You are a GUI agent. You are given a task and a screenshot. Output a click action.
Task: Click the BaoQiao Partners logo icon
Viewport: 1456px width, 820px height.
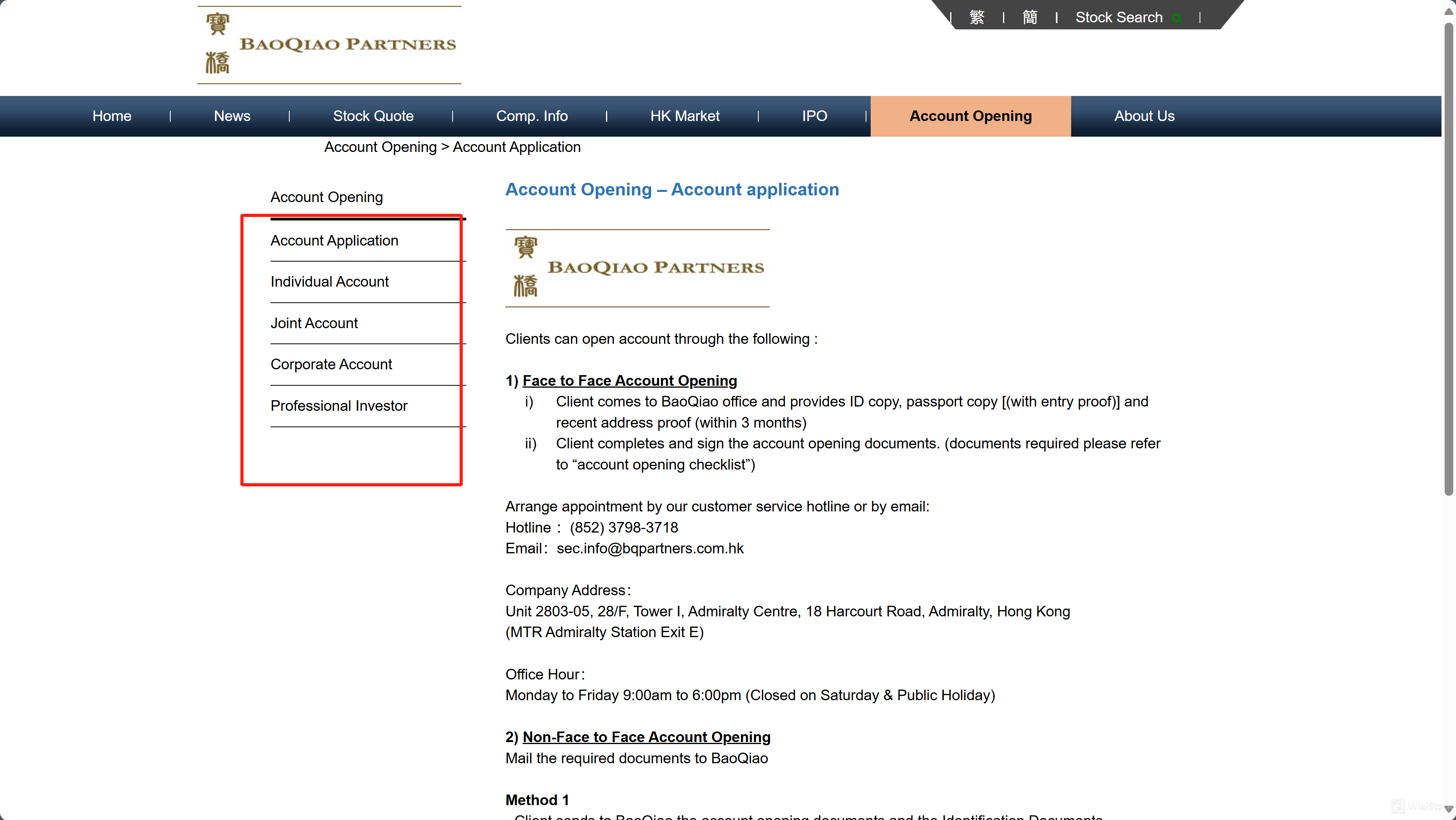pyautogui.click(x=329, y=44)
